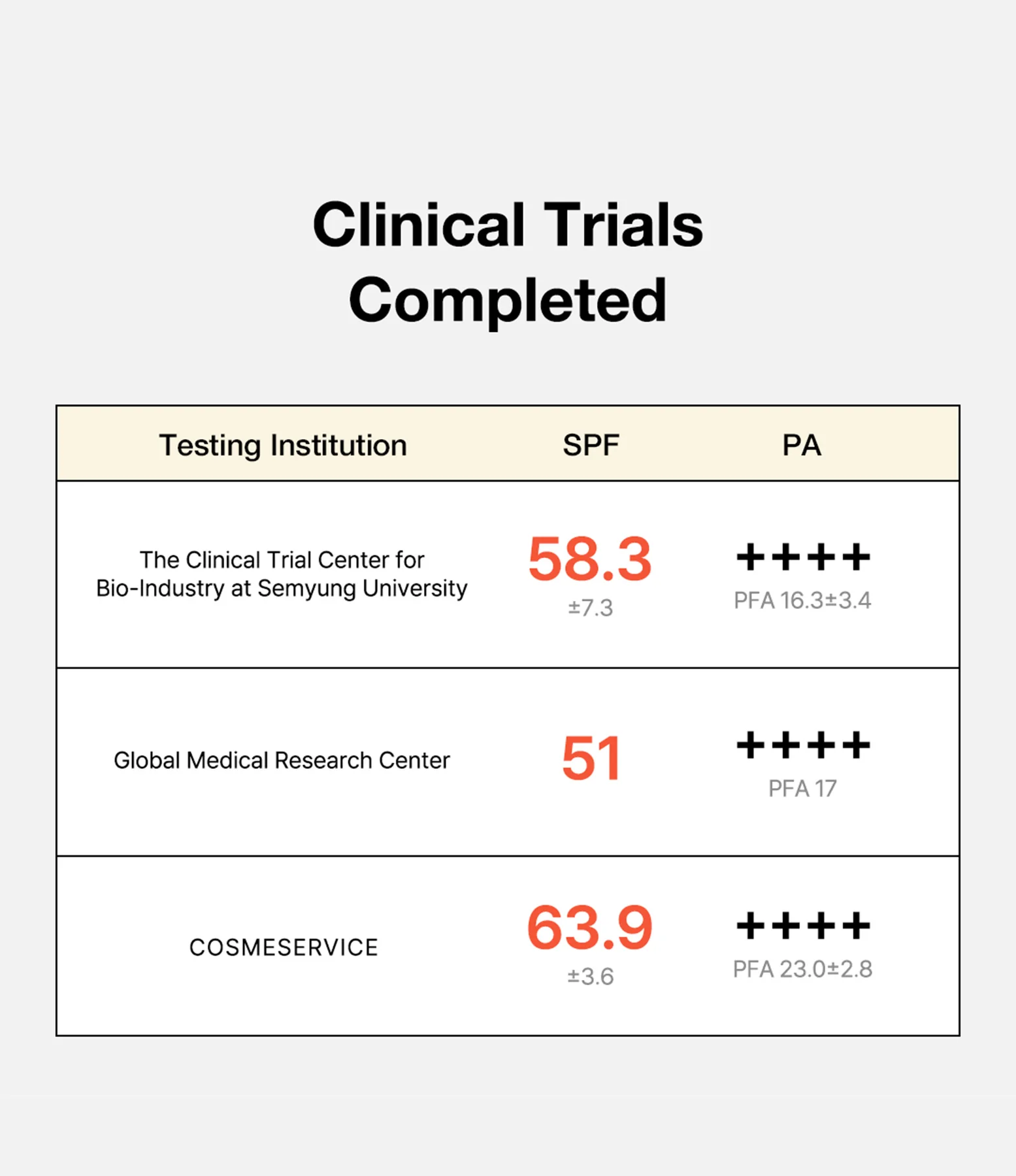The image size is (1016, 1176).
Task: Select the Semyung University institution name
Action: click(282, 574)
